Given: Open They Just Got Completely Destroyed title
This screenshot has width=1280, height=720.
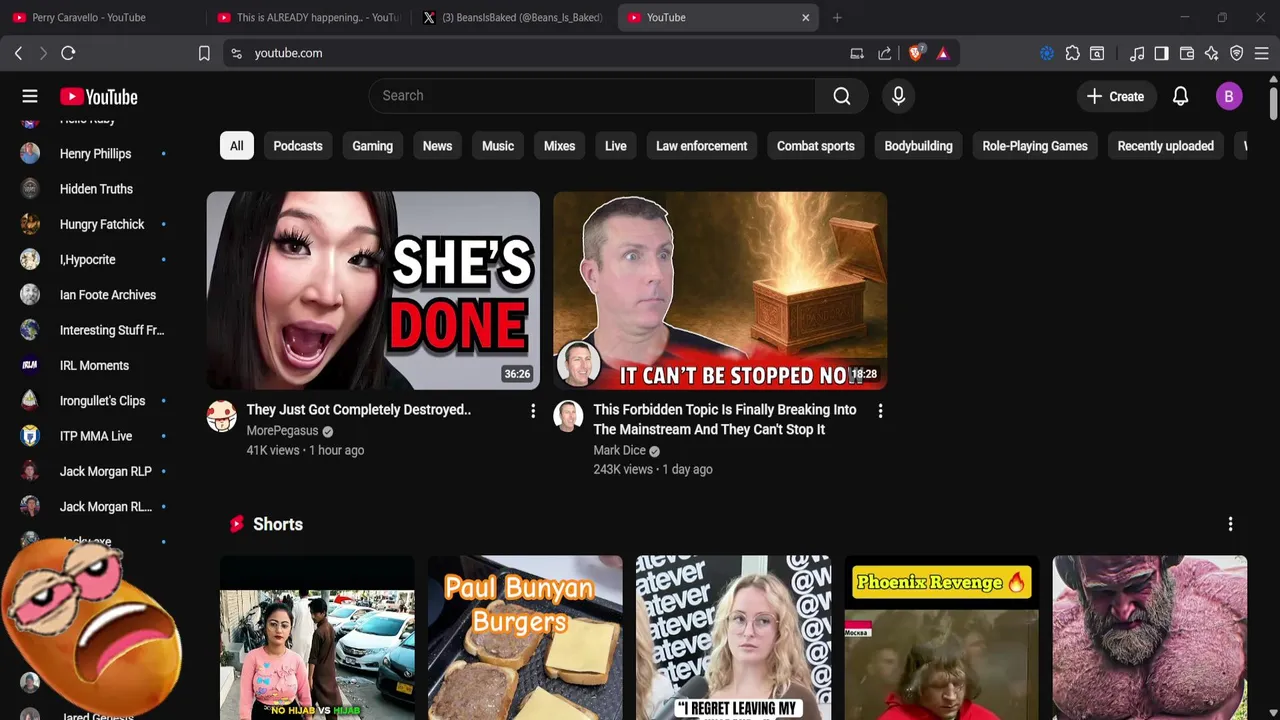Looking at the screenshot, I should point(358,410).
